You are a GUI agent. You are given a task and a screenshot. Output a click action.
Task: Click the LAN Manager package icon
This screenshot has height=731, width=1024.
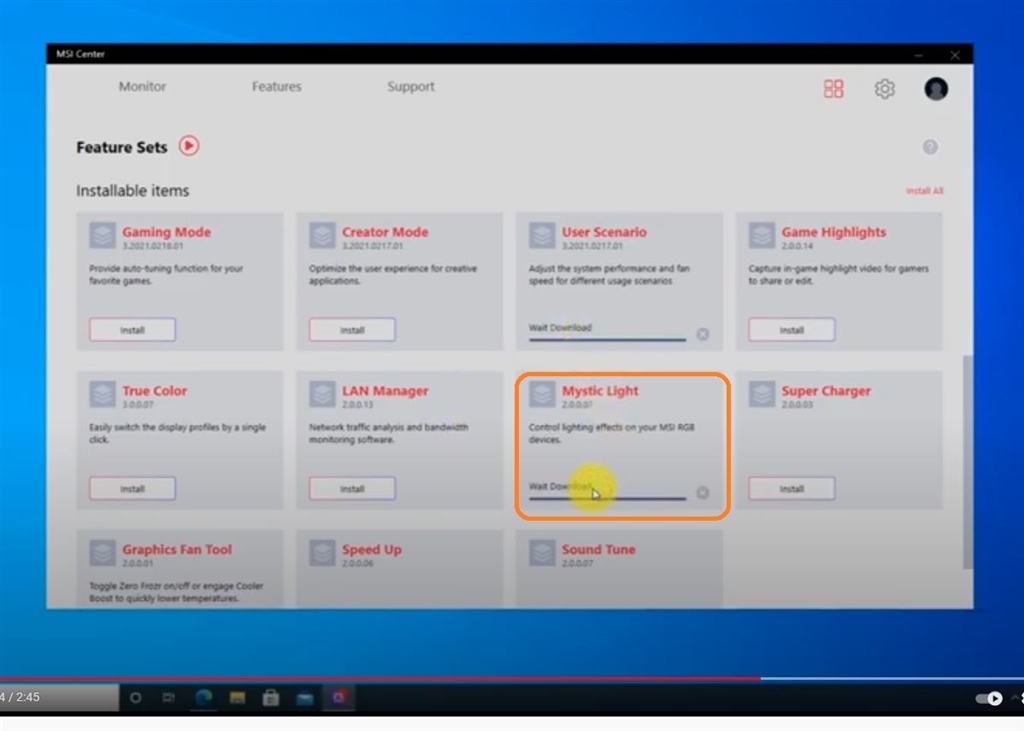click(x=322, y=394)
